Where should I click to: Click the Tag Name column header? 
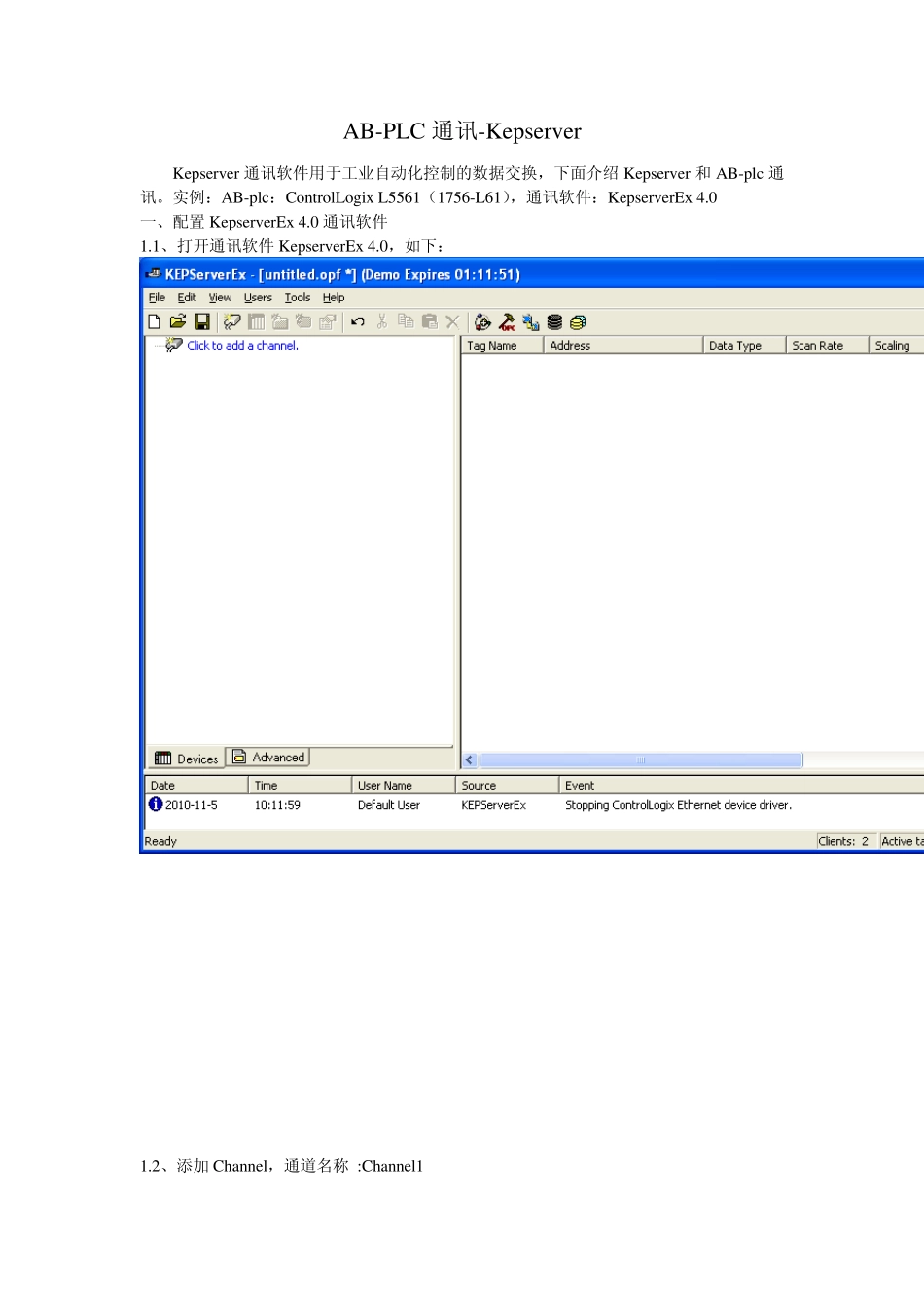(502, 345)
